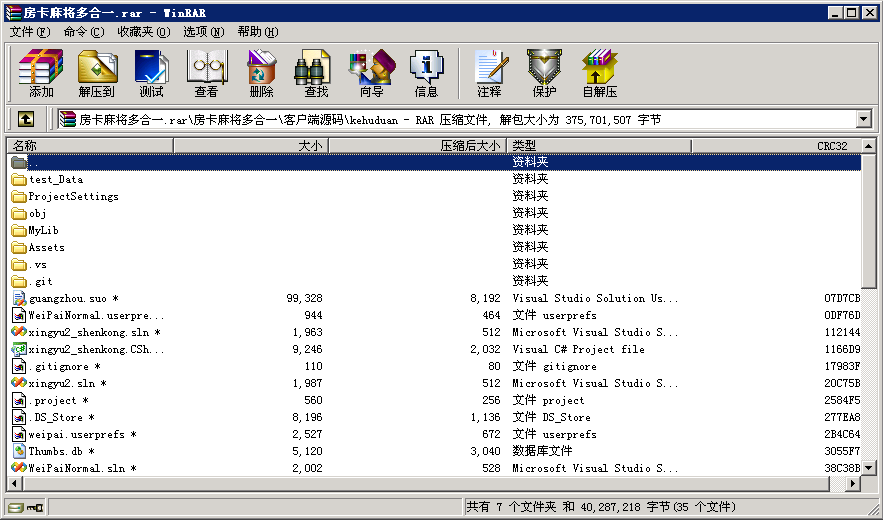Click the vertical scrollbar down arrow
Viewport: 883px width, 520px height.
coord(869,468)
